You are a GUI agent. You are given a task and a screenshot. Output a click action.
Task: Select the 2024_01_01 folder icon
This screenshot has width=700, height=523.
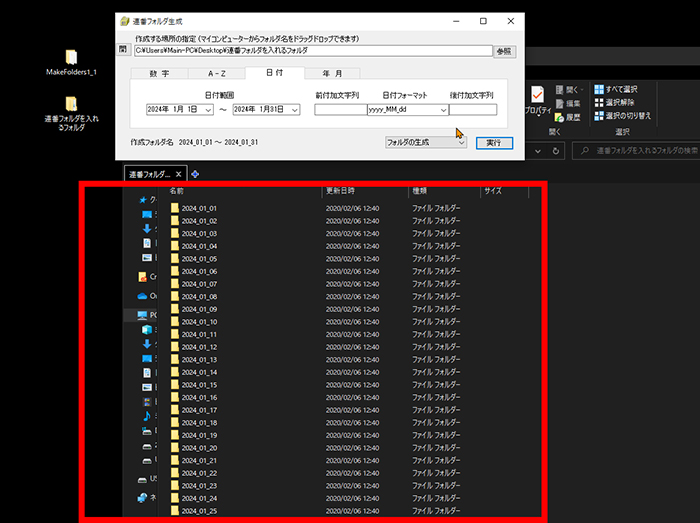[175, 208]
